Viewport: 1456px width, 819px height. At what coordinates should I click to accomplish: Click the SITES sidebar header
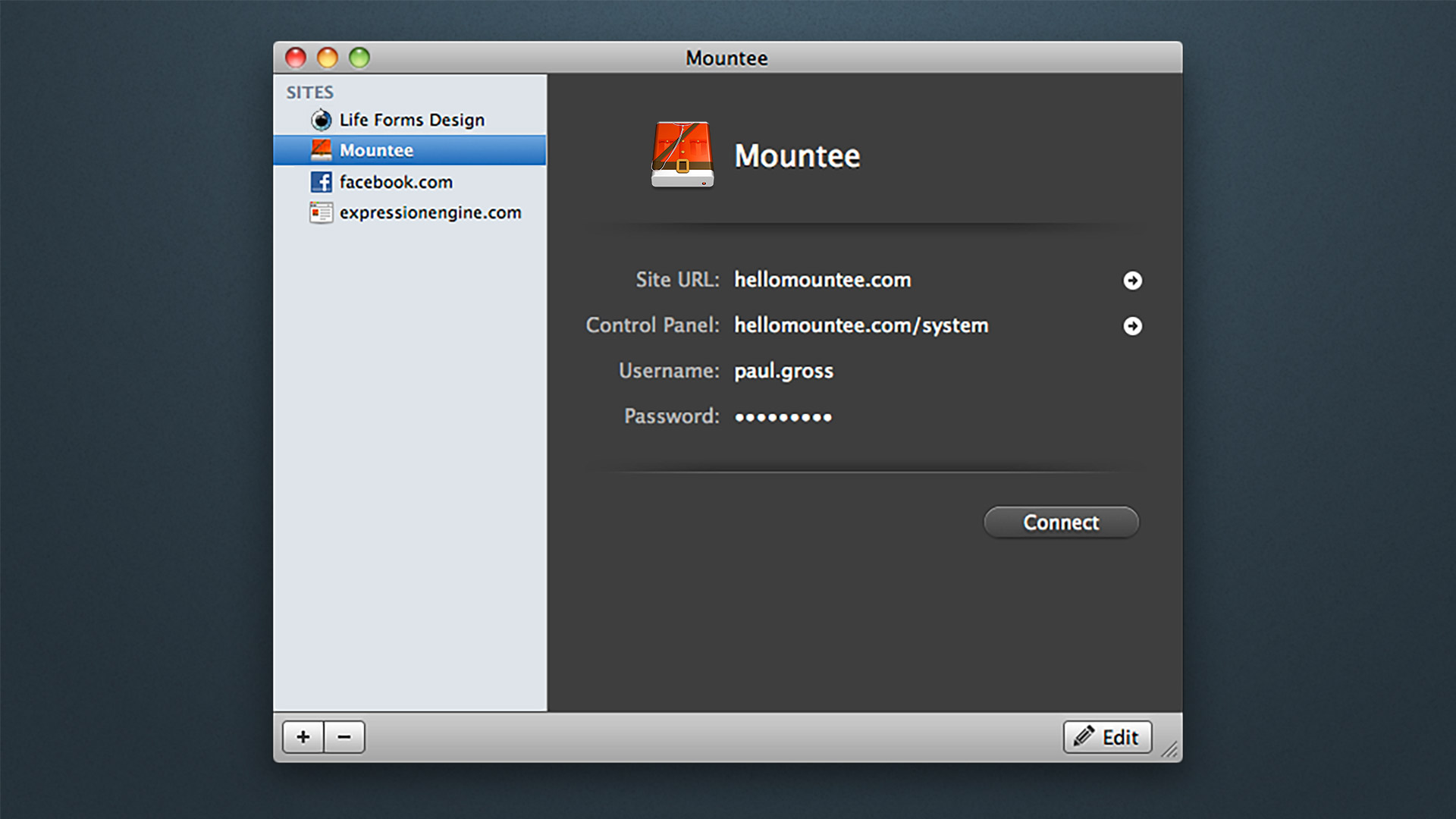click(309, 93)
